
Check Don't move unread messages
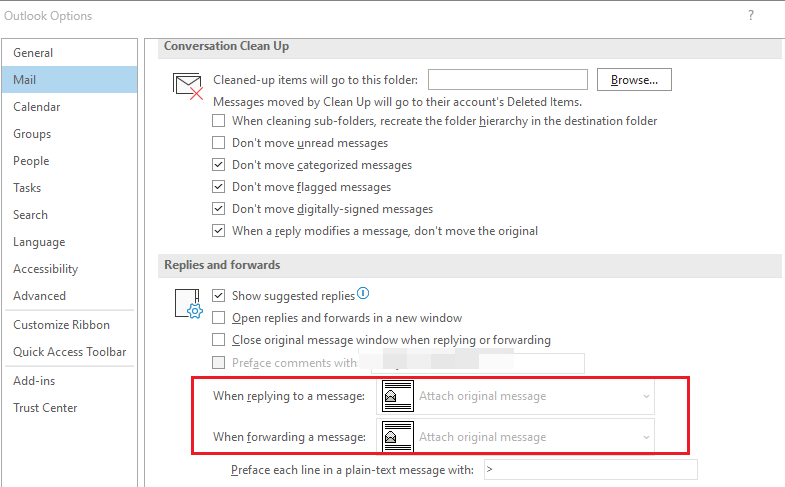(218, 143)
